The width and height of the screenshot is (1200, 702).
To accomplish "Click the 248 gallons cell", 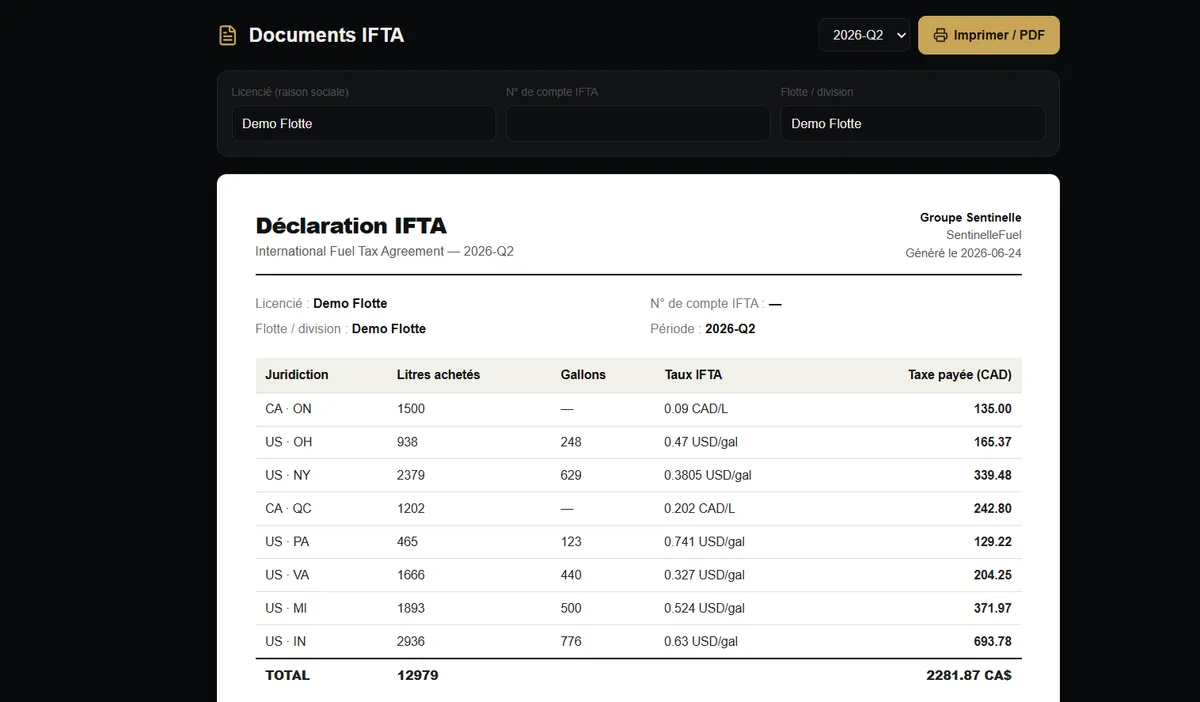I will 571,442.
